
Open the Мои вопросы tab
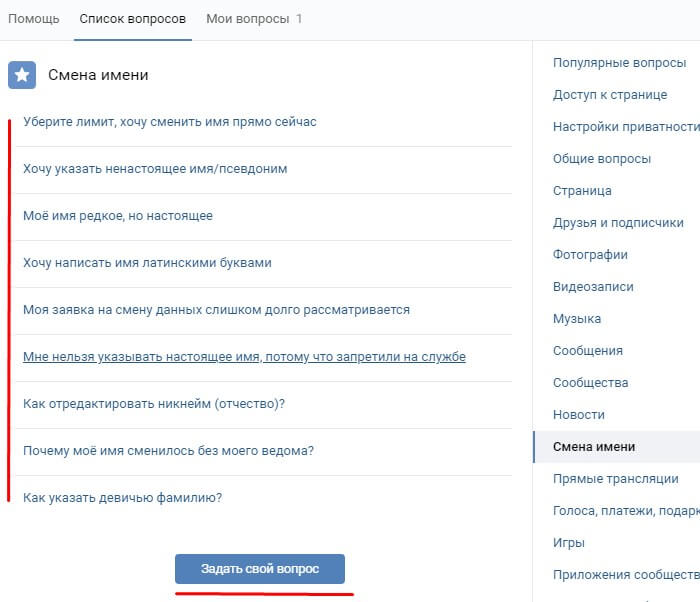click(254, 19)
